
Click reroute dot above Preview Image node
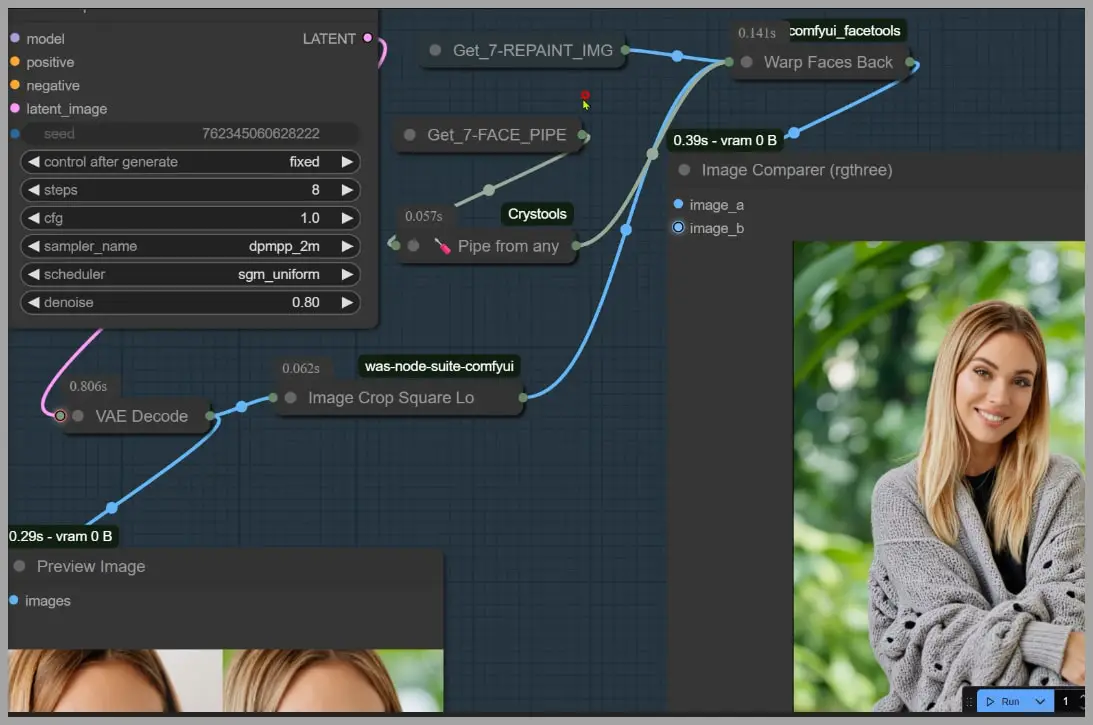tap(112, 508)
